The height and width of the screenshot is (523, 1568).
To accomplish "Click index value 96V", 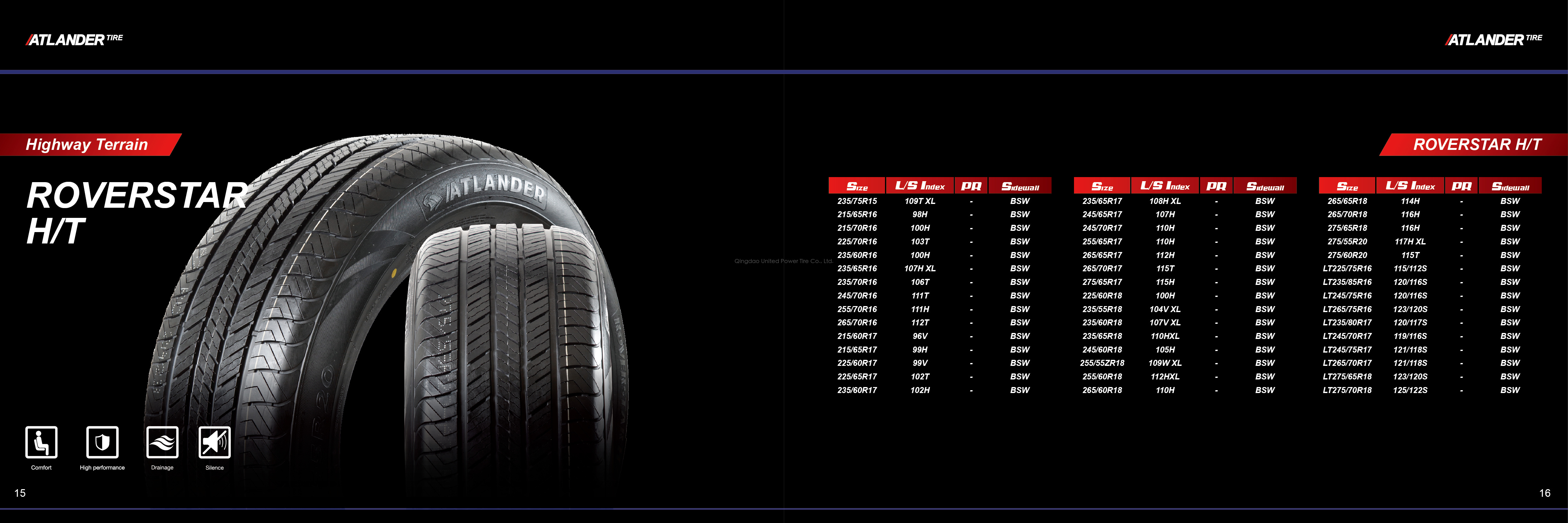I will (x=920, y=336).
